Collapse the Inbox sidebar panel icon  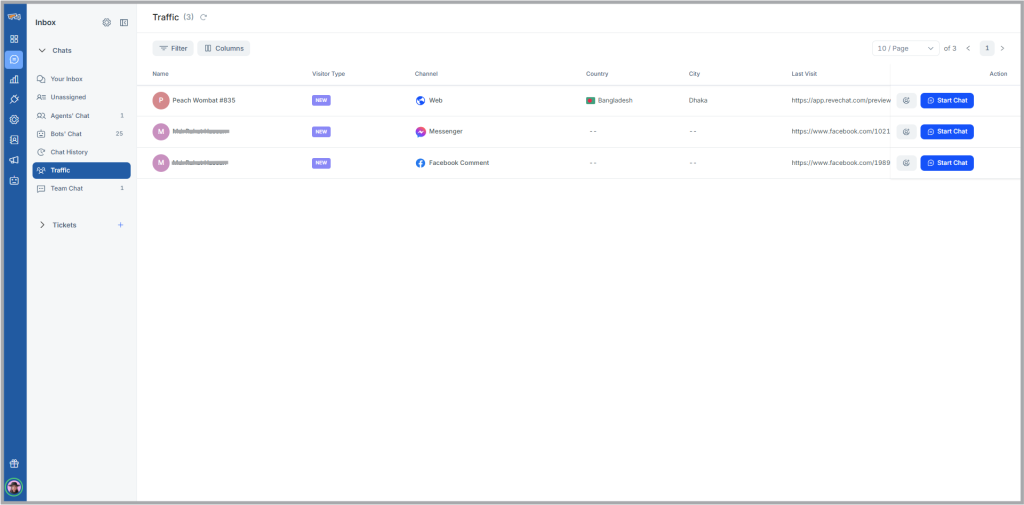(x=124, y=22)
